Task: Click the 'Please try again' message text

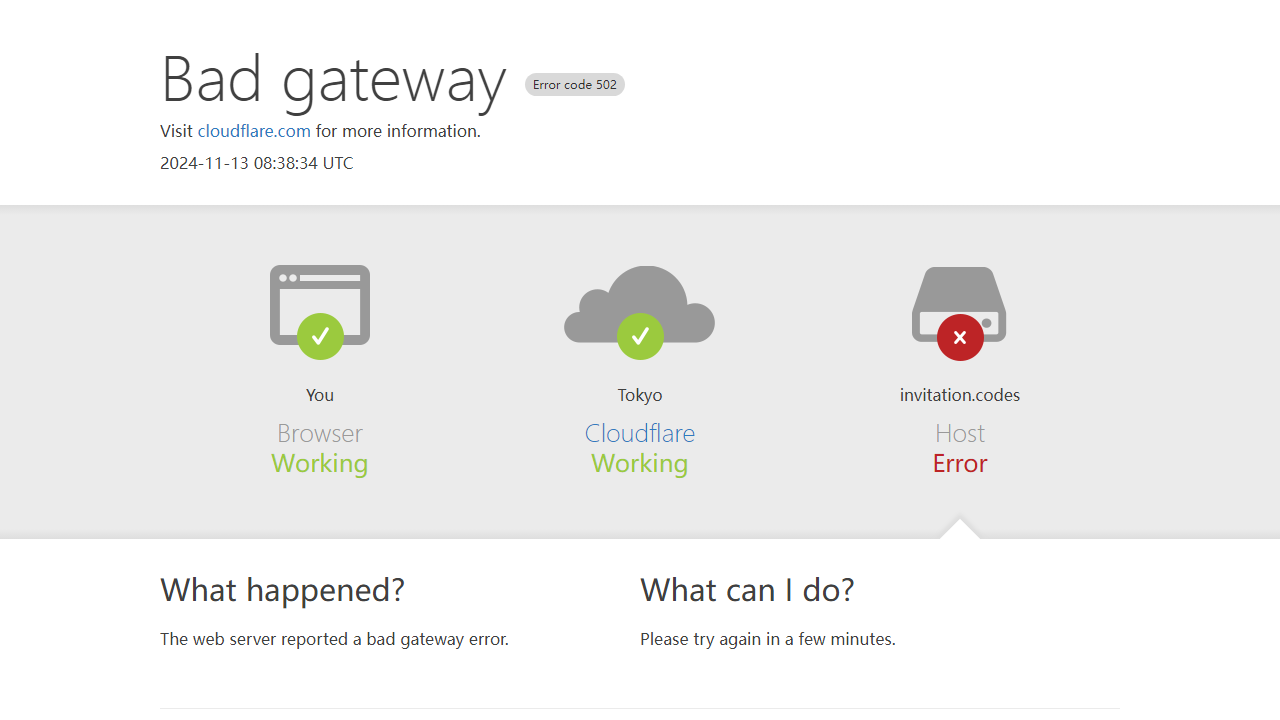Action: 768,639
